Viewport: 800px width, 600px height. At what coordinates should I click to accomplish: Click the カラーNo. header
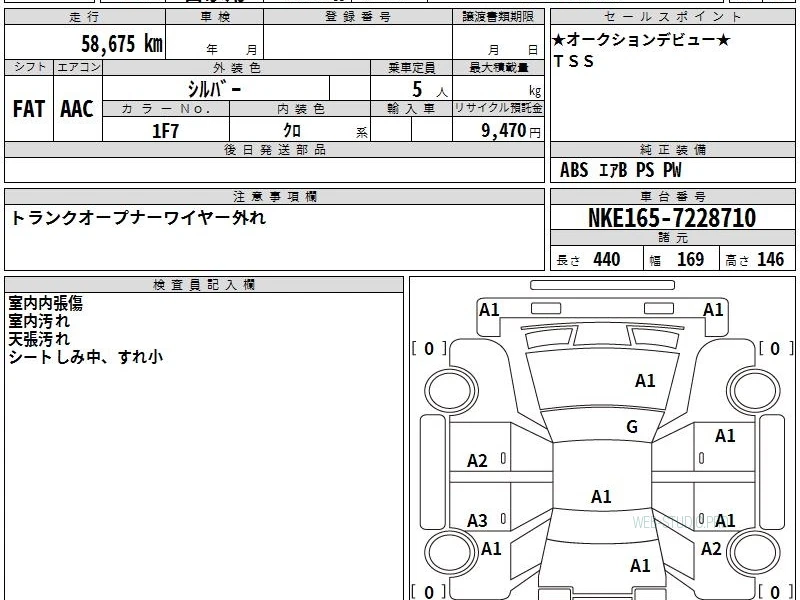[x=166, y=109]
